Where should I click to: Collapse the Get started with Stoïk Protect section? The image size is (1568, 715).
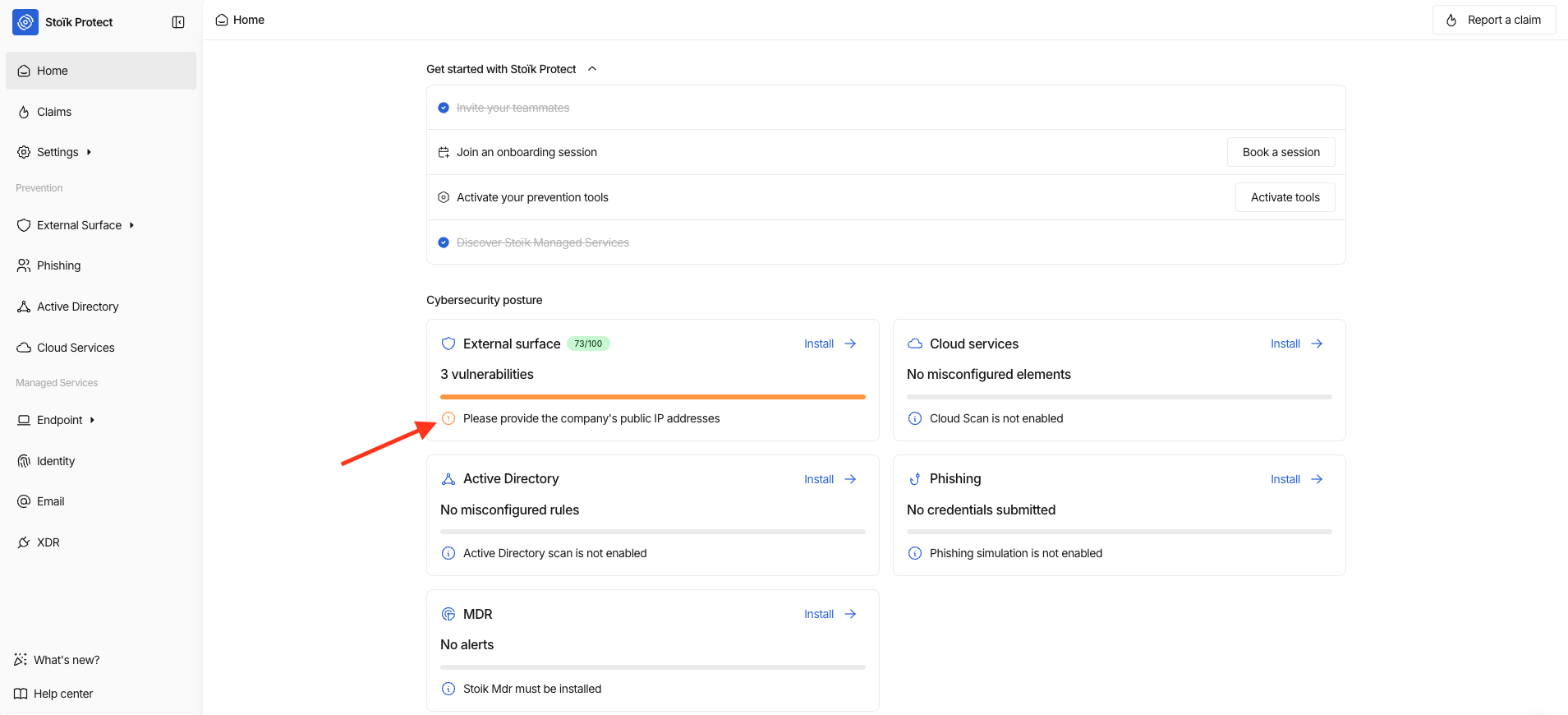click(592, 69)
